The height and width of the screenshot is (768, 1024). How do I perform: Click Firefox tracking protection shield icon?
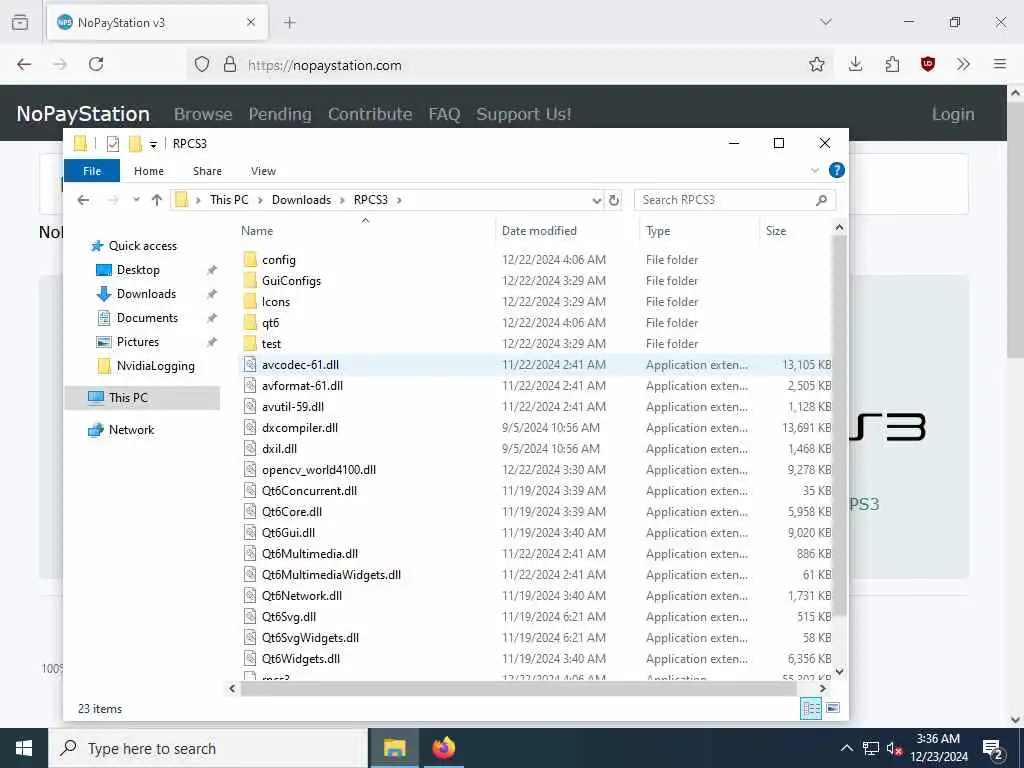(202, 65)
